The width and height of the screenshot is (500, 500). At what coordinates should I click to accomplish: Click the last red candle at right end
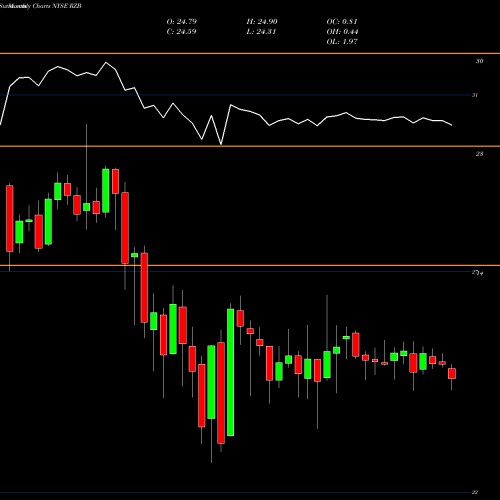point(452,373)
